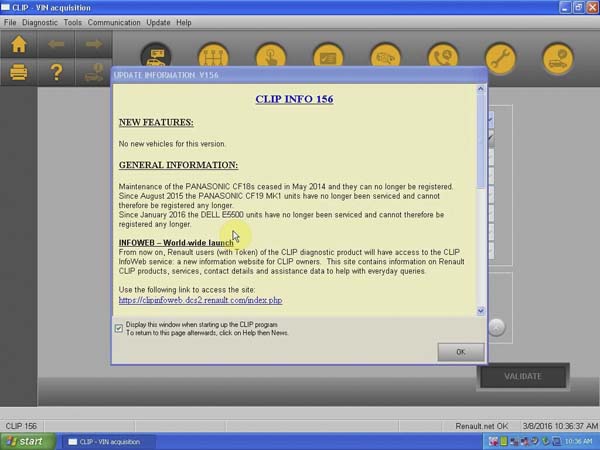The height and width of the screenshot is (450, 600).
Task: Open the gearbox round icon
Action: coord(213,57)
